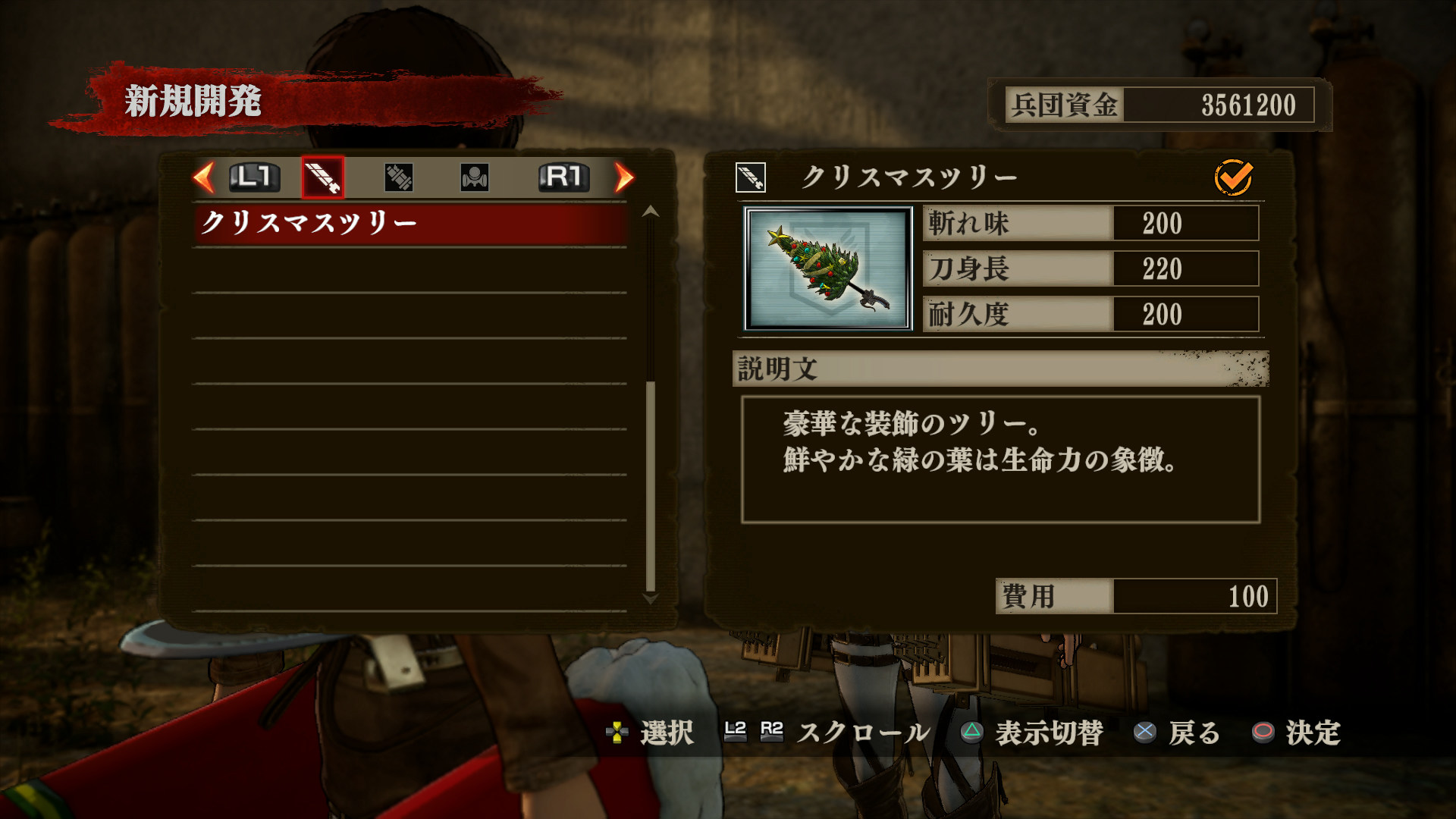Select the scabbard category icon
This screenshot has height=819, width=1456.
398,177
